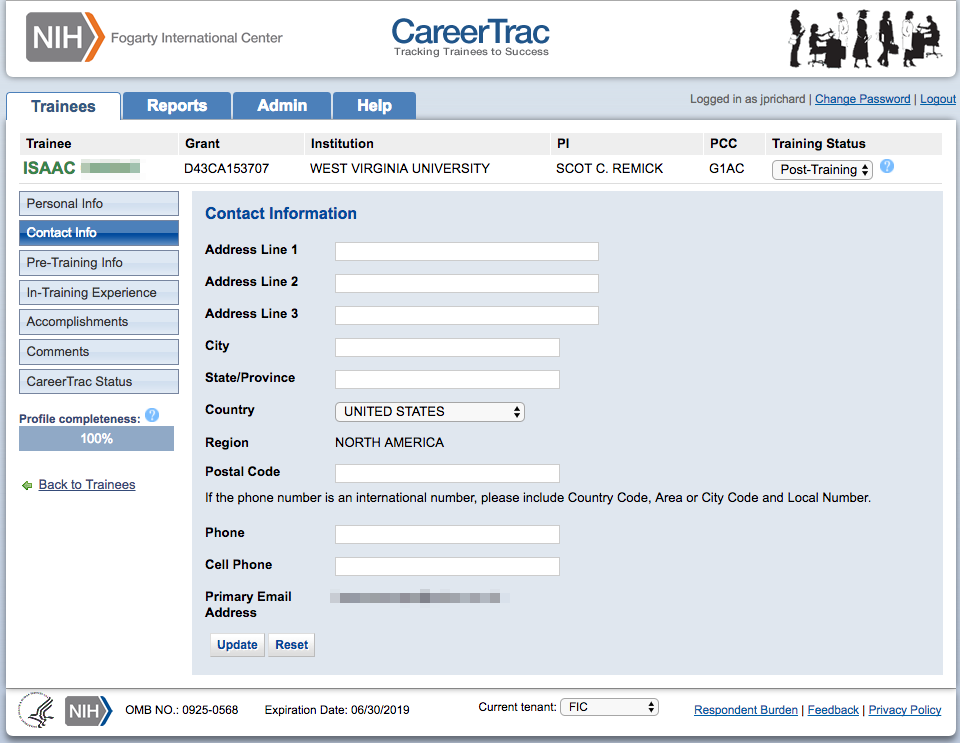
Task: Click into the City field
Action: coord(447,348)
